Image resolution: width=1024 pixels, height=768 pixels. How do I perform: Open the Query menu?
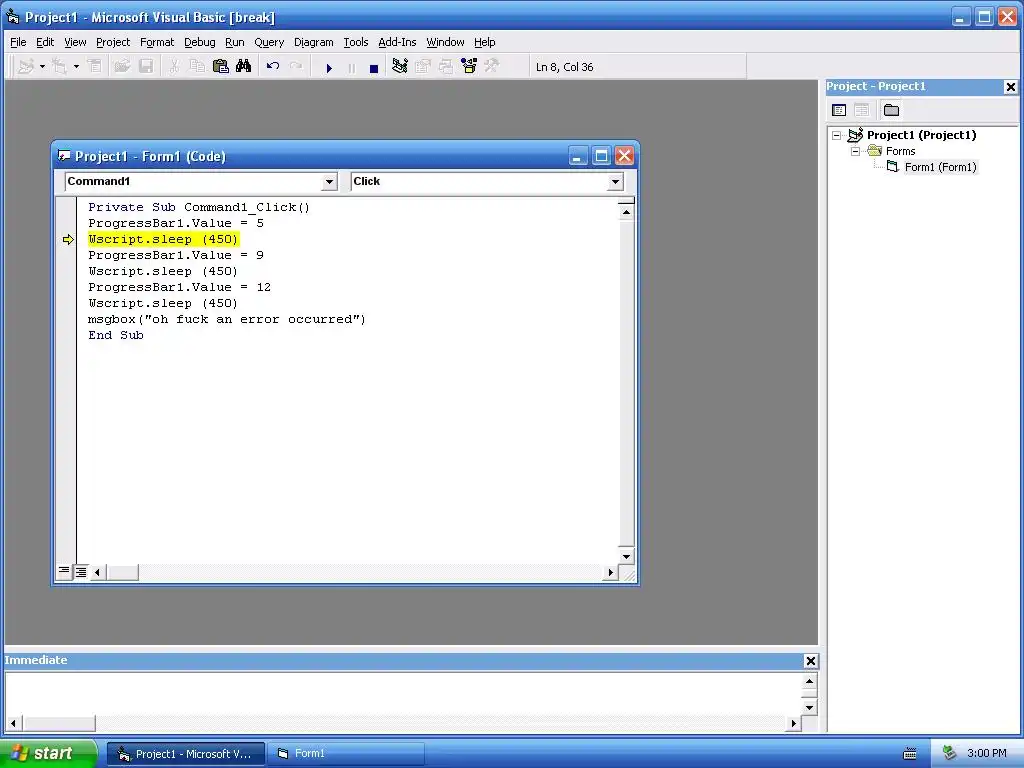pyautogui.click(x=269, y=42)
